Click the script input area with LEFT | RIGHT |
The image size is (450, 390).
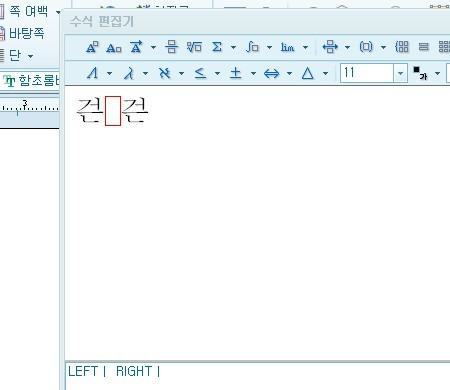258,376
